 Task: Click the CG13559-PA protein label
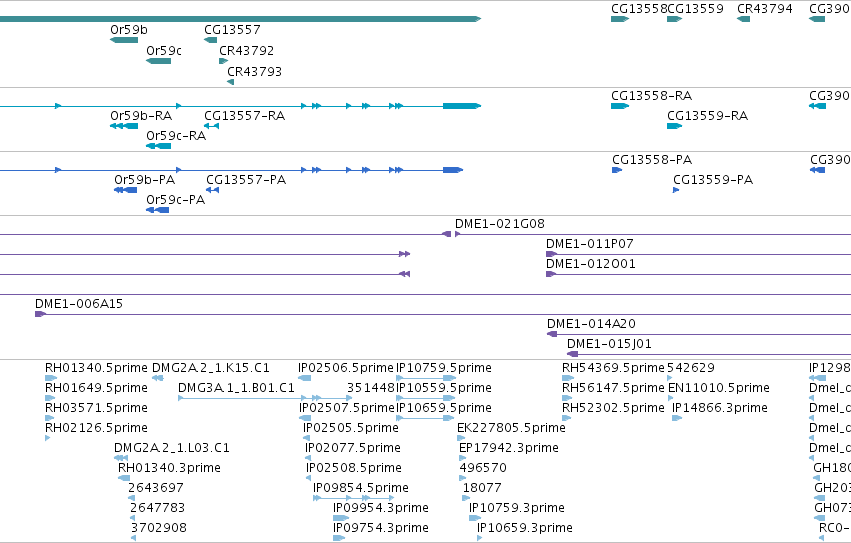coord(713,180)
